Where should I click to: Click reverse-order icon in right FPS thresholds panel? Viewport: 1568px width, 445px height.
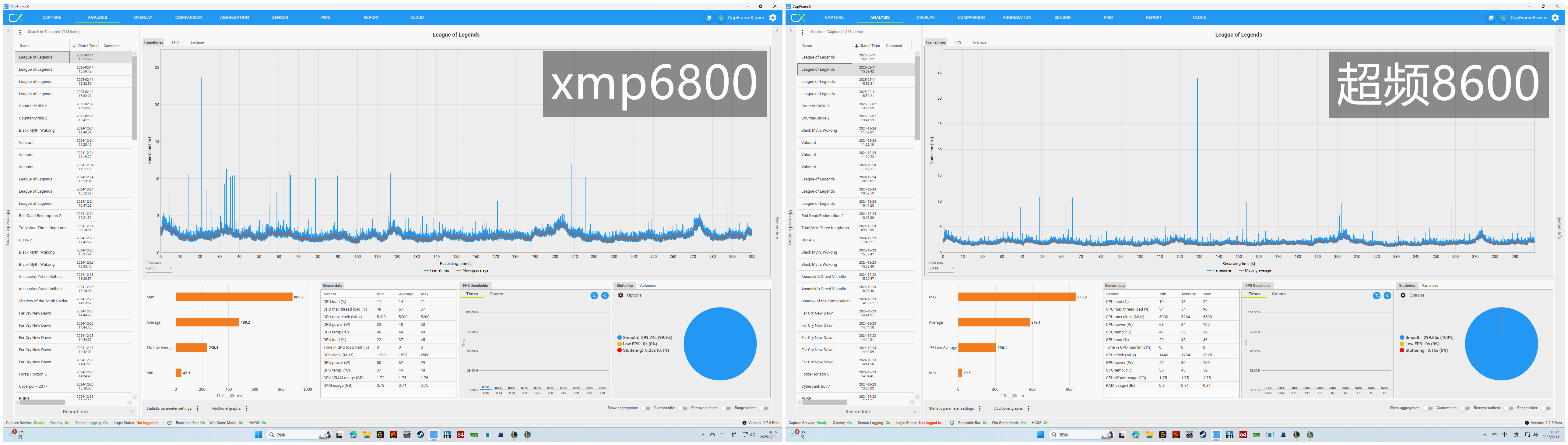[x=1387, y=296]
